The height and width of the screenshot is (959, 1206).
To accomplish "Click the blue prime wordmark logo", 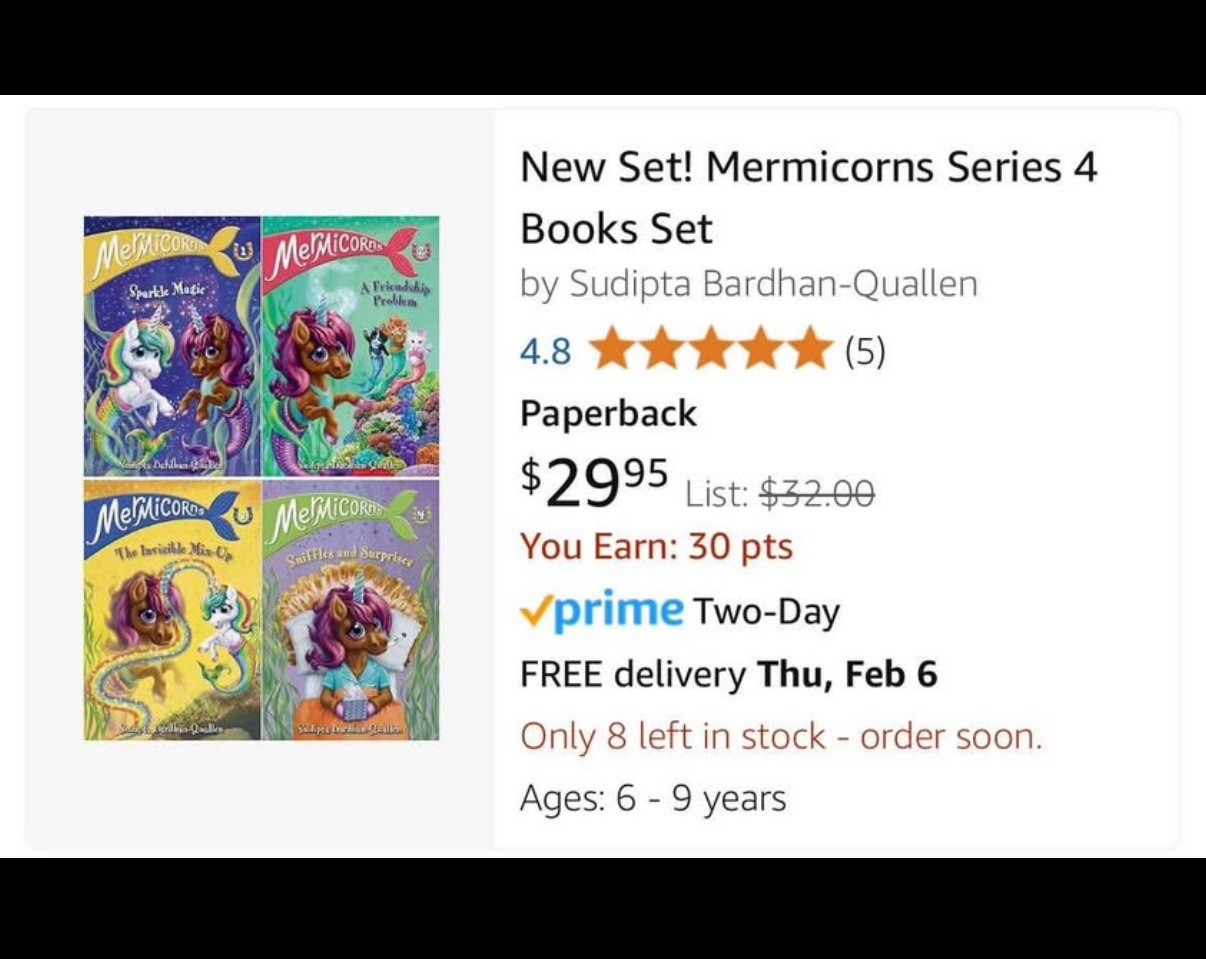I will (619, 610).
